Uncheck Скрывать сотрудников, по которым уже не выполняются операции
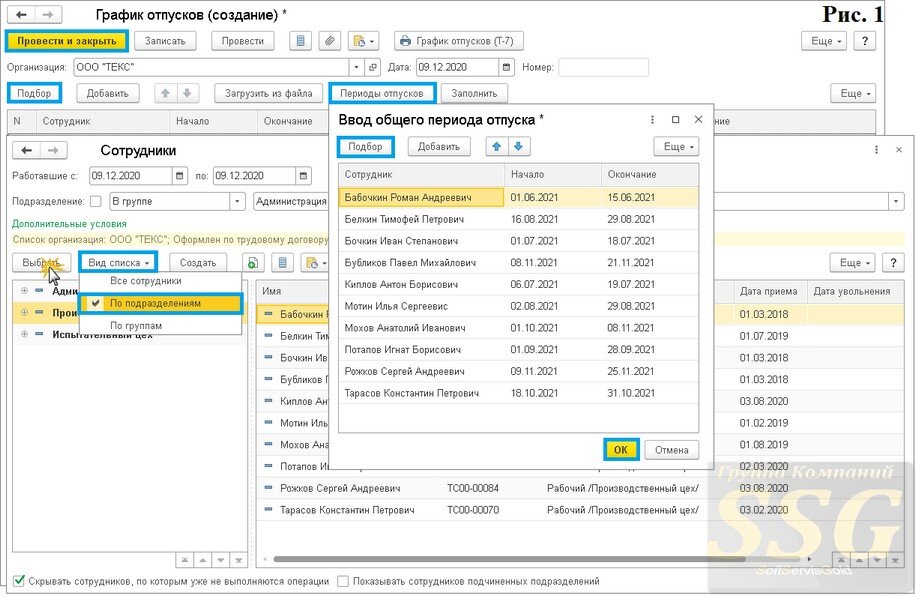This screenshot has width=916, height=596. 19,581
